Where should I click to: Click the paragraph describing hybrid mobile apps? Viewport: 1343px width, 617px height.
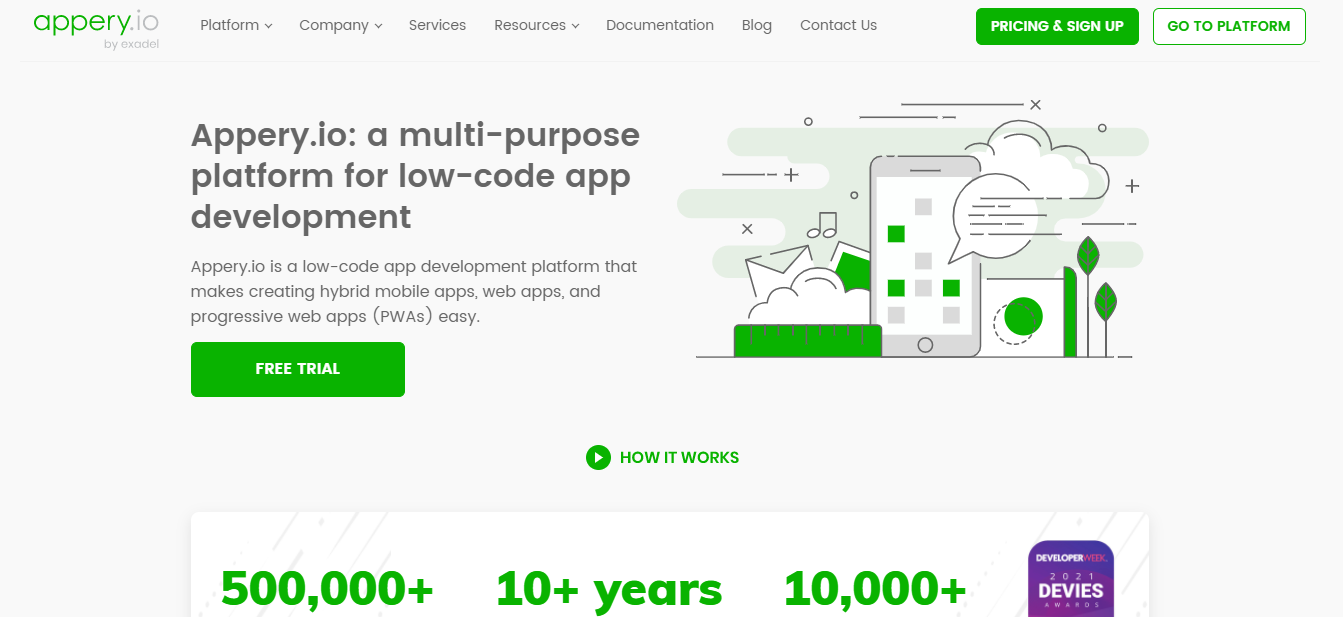[x=414, y=292]
